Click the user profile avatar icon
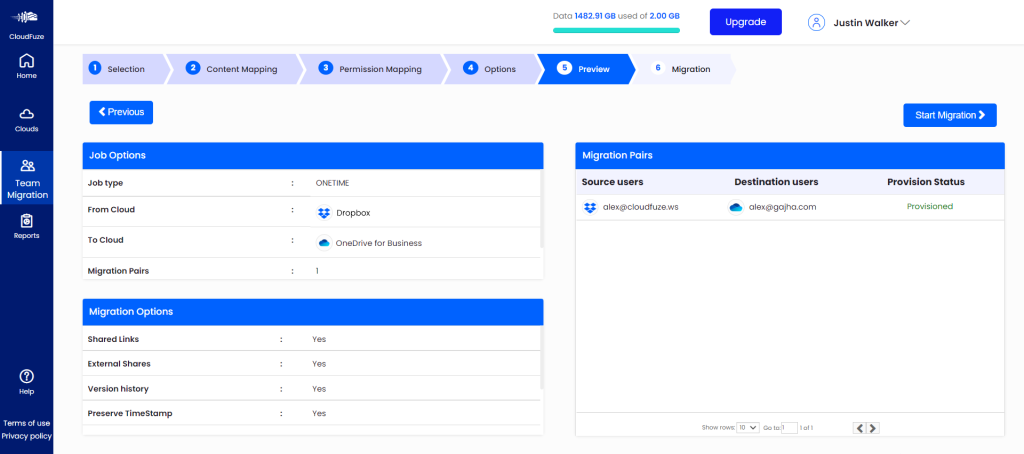The height and width of the screenshot is (454, 1024). click(817, 22)
